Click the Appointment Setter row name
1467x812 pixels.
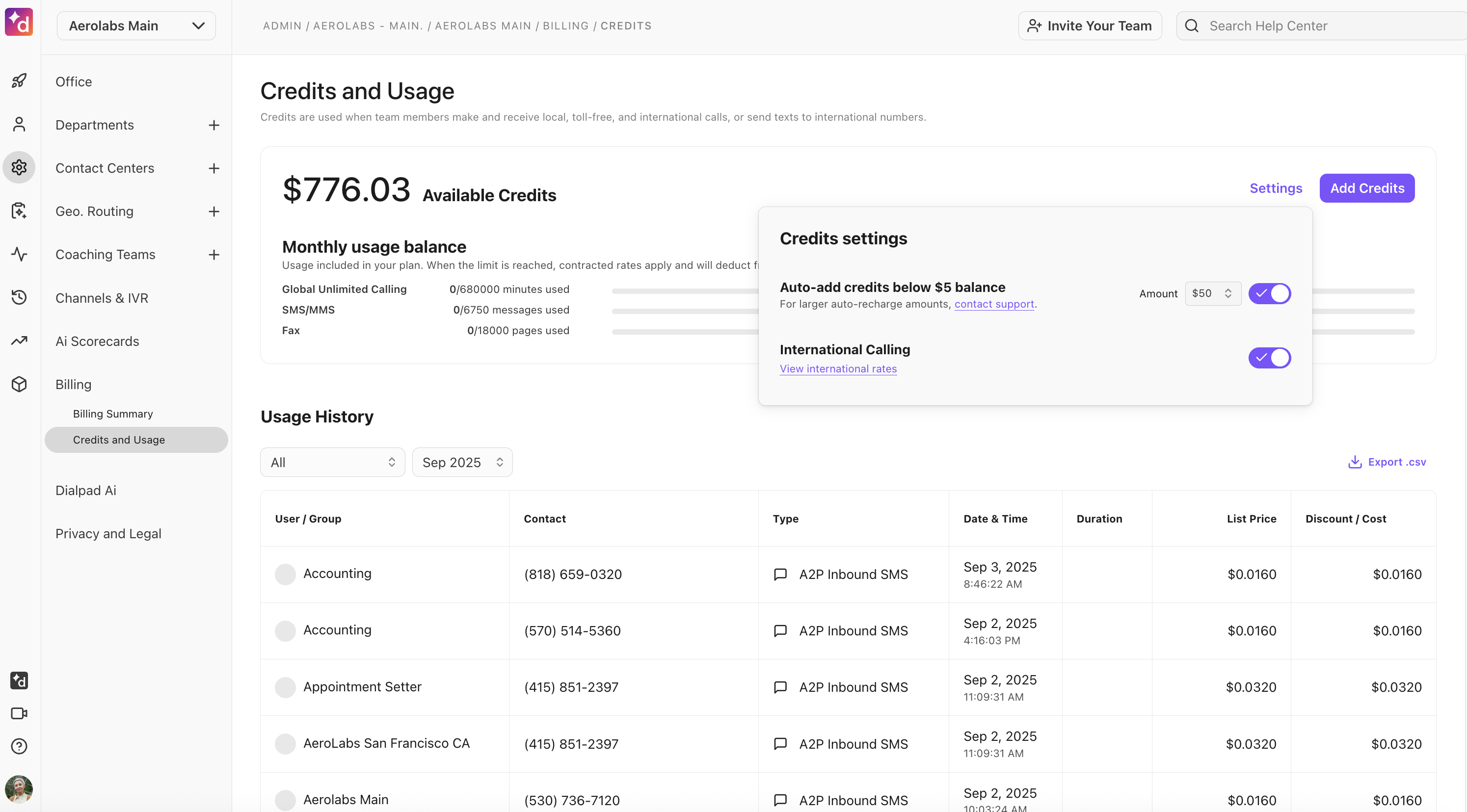(362, 687)
